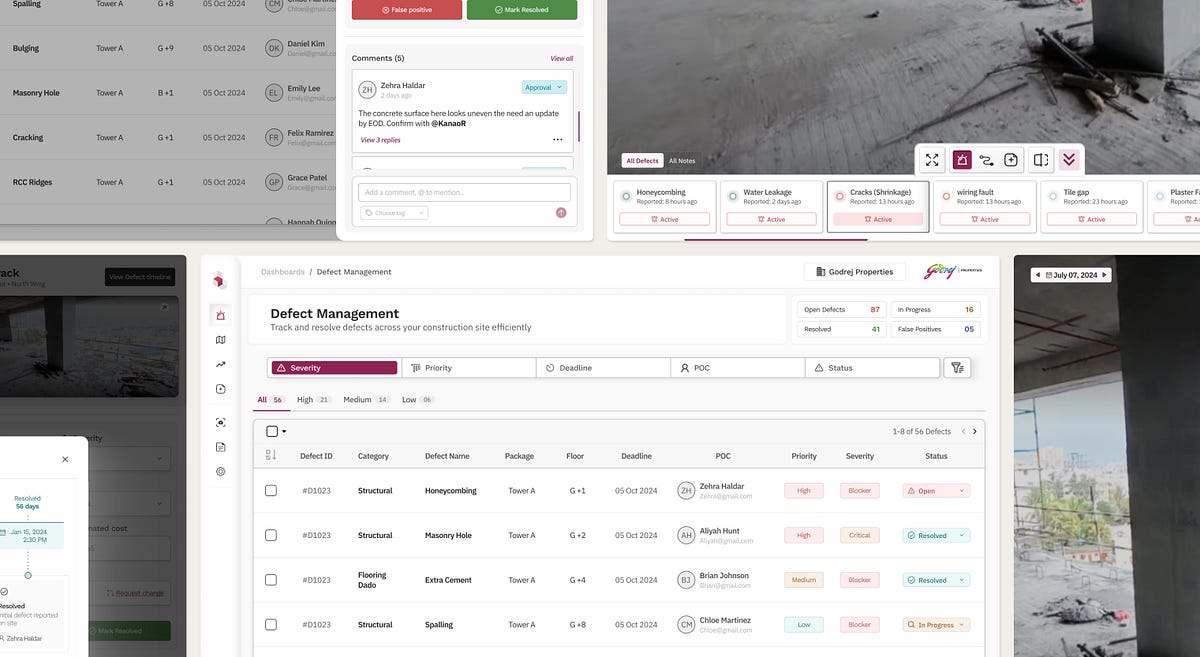
Task: Switch to the All Notes tab
Action: point(682,160)
